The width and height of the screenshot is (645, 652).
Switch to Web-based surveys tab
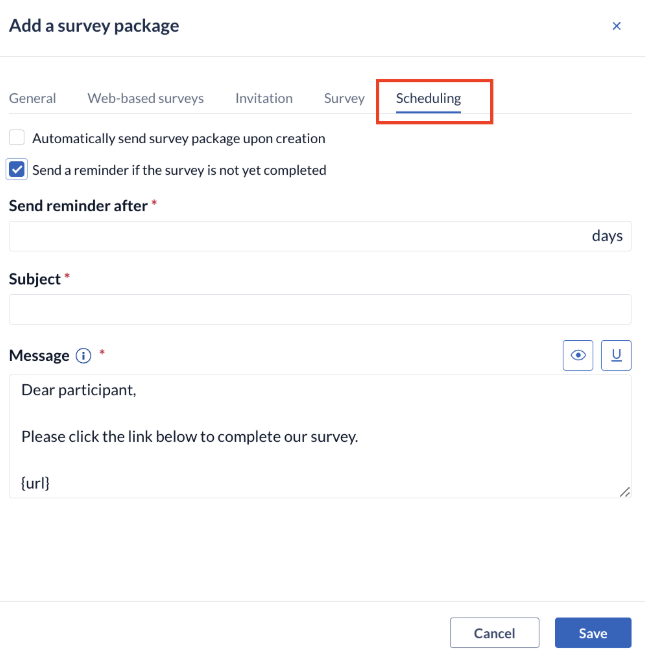coord(146,98)
